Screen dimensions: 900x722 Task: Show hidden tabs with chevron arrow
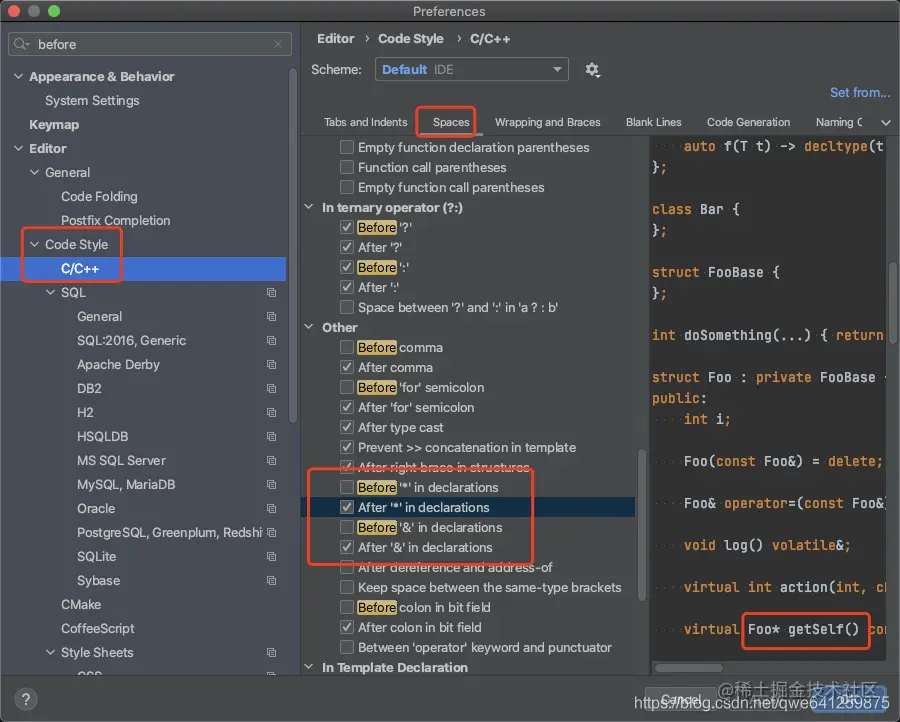[886, 123]
